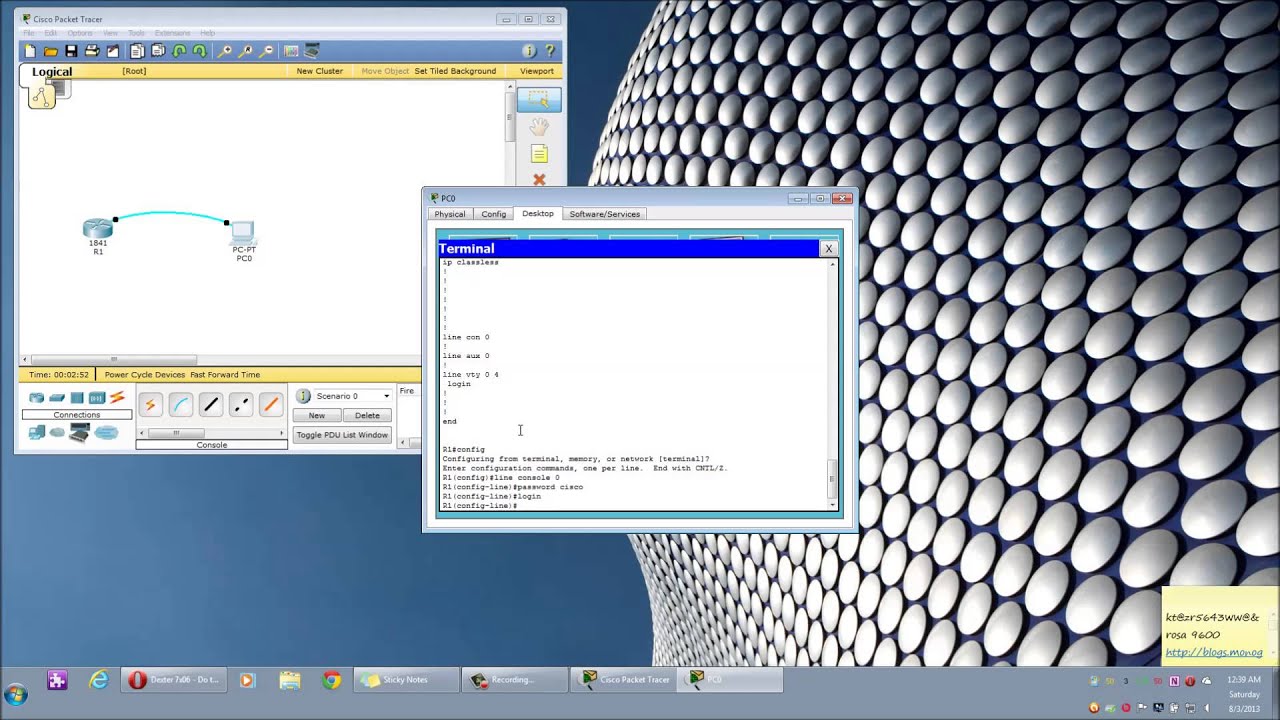Pick the Move Layout hand tool
The width and height of the screenshot is (1280, 720).
pos(539,127)
